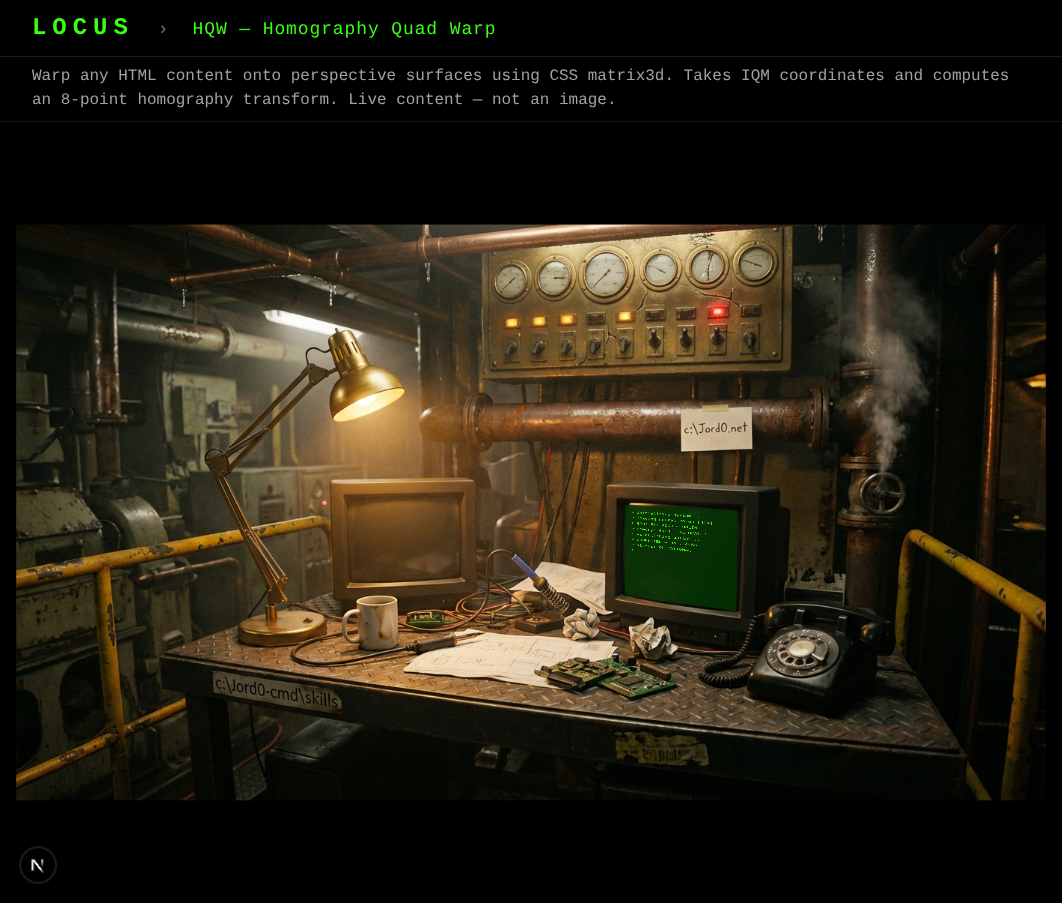This screenshot has height=903, width=1062.
Task: Open the LOCUS home logo link
Action: [x=81, y=28]
